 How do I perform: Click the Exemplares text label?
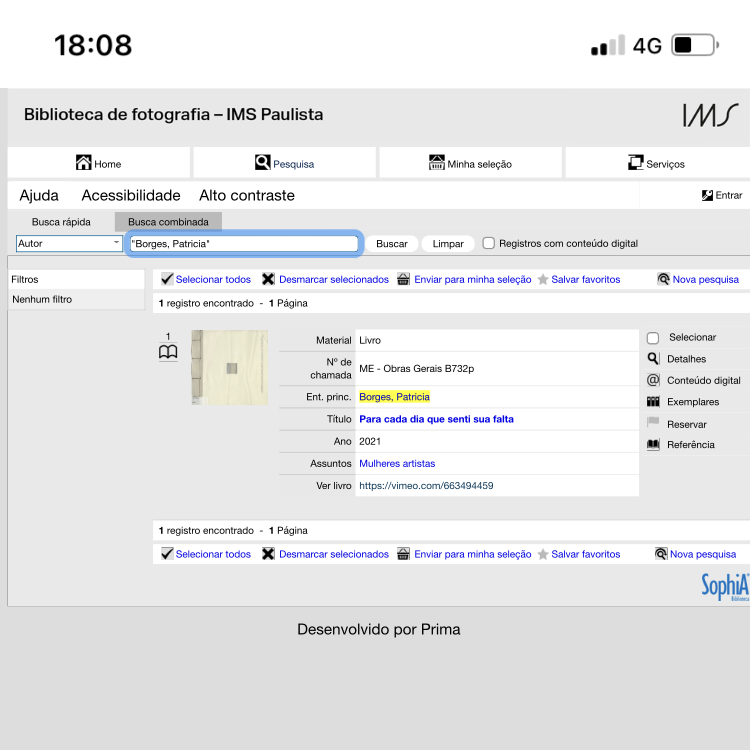[x=693, y=402]
